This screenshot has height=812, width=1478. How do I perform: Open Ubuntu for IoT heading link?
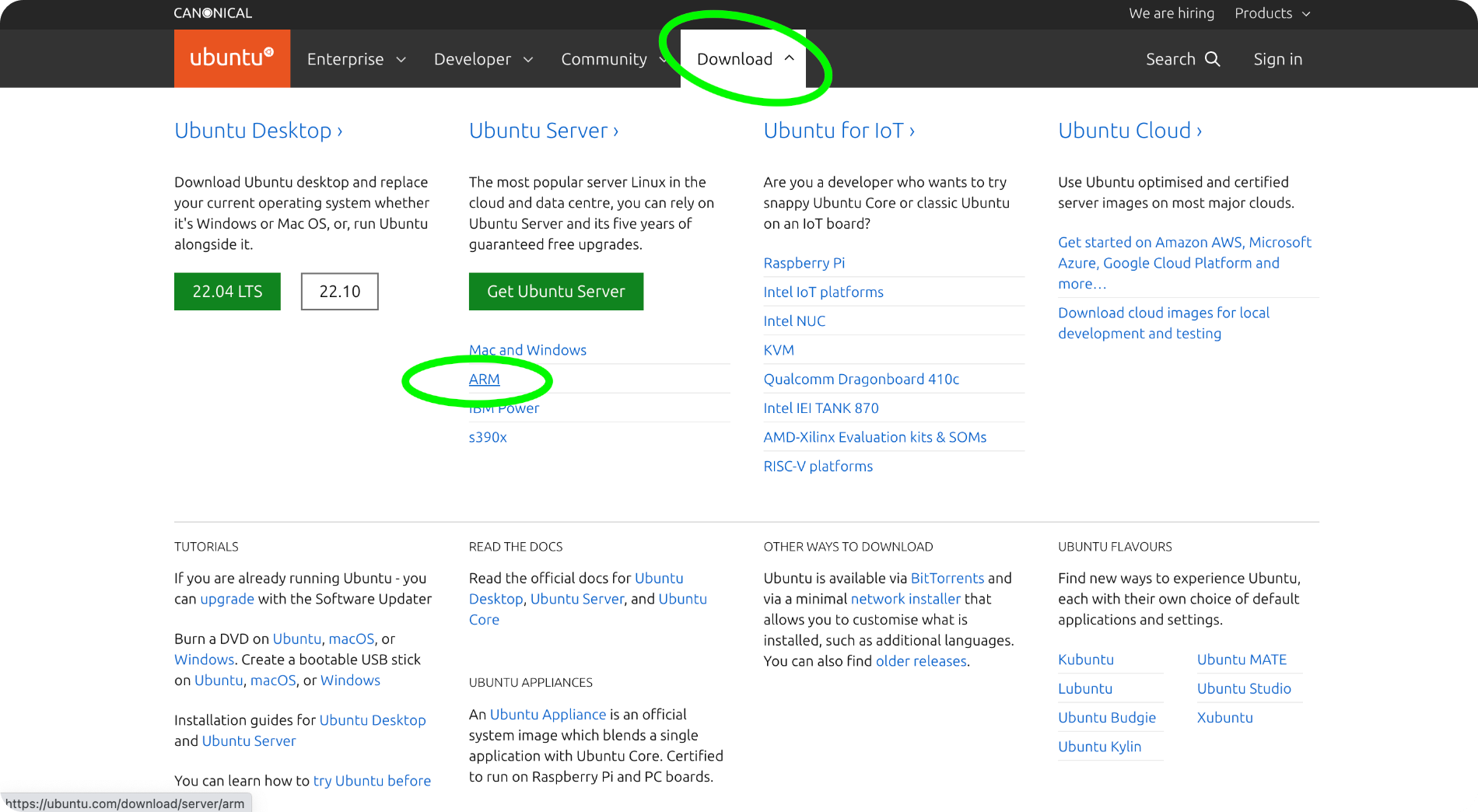coord(839,131)
